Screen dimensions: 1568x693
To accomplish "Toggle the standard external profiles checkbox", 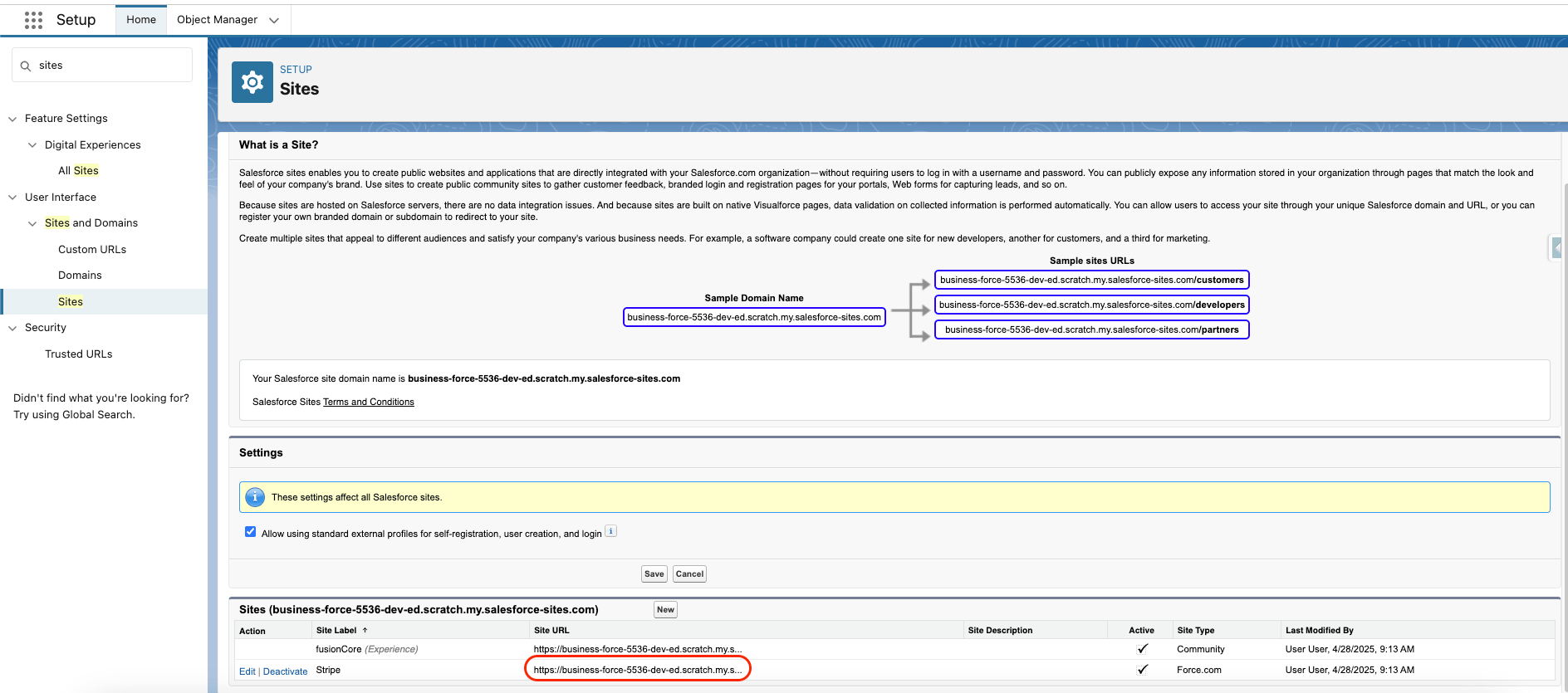I will [x=250, y=532].
